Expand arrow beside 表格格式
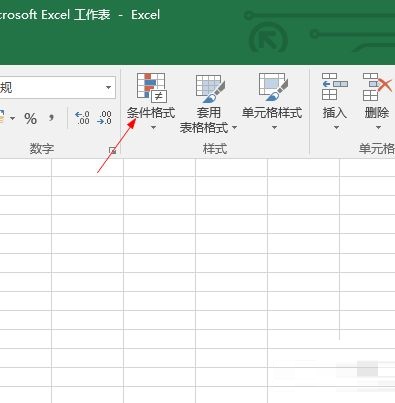Viewport: 395px width, 403px height. [x=234, y=127]
